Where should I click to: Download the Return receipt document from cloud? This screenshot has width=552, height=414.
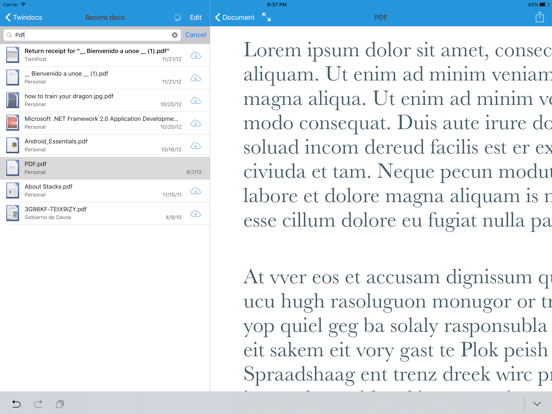tap(195, 55)
